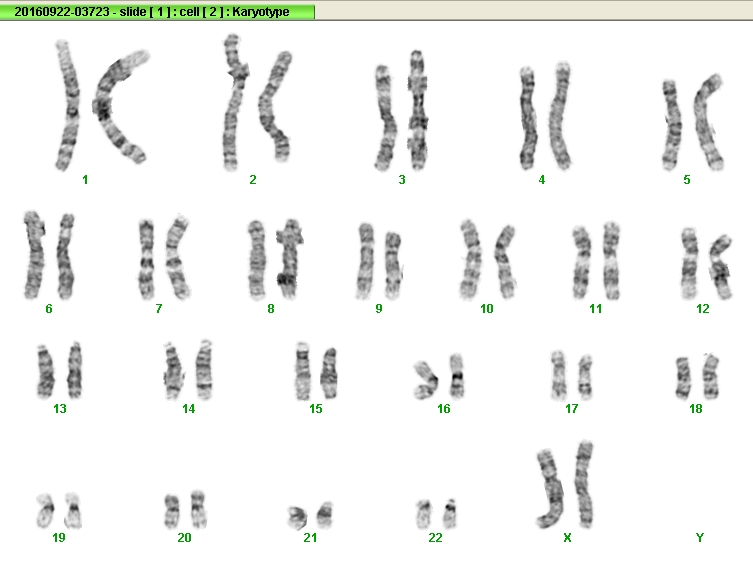Click the chromosome 19 pair
The width and height of the screenshot is (753, 579).
coord(59,510)
